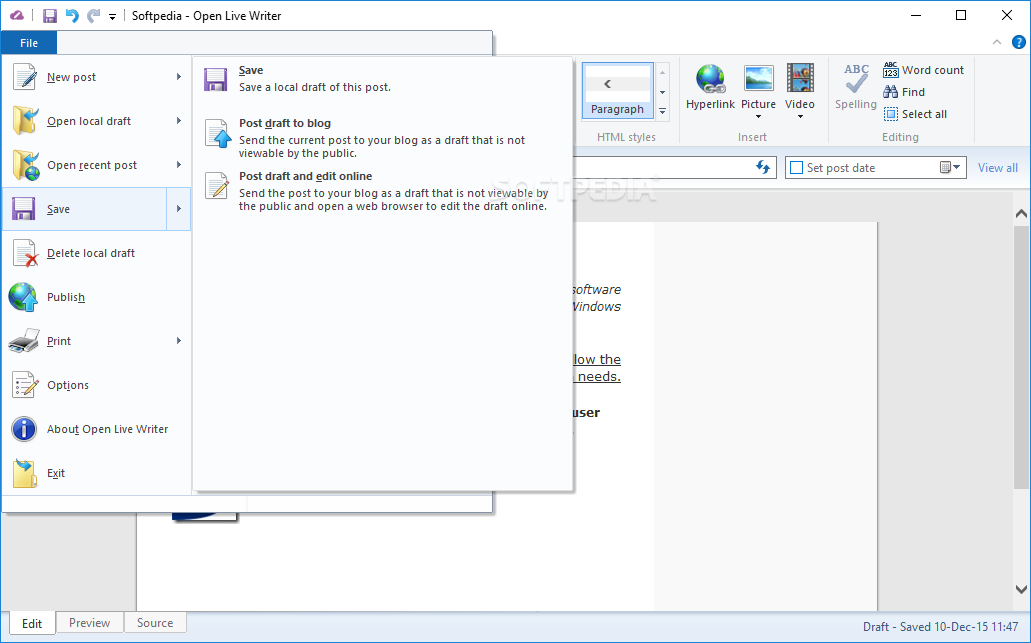
Task: Switch to the Source tab
Action: [155, 623]
